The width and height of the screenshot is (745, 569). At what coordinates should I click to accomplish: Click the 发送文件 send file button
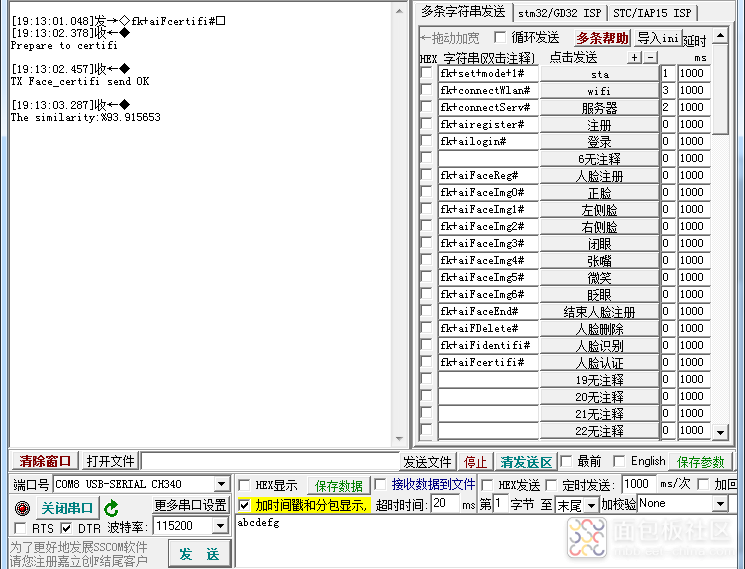(x=427, y=462)
